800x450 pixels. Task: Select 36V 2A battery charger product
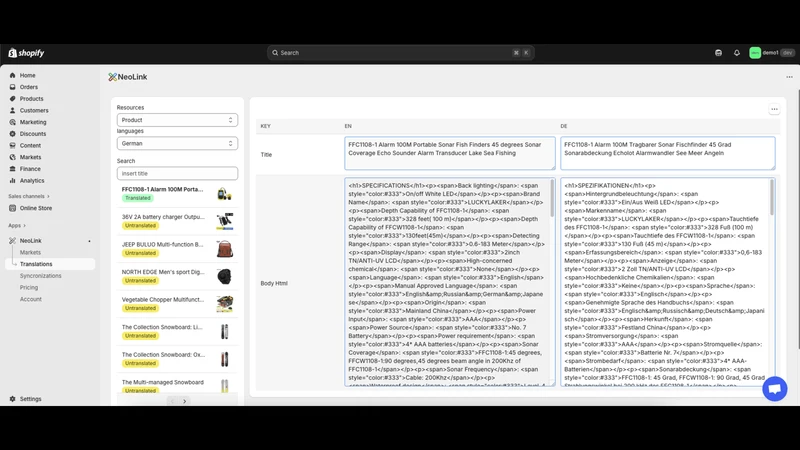(x=177, y=221)
